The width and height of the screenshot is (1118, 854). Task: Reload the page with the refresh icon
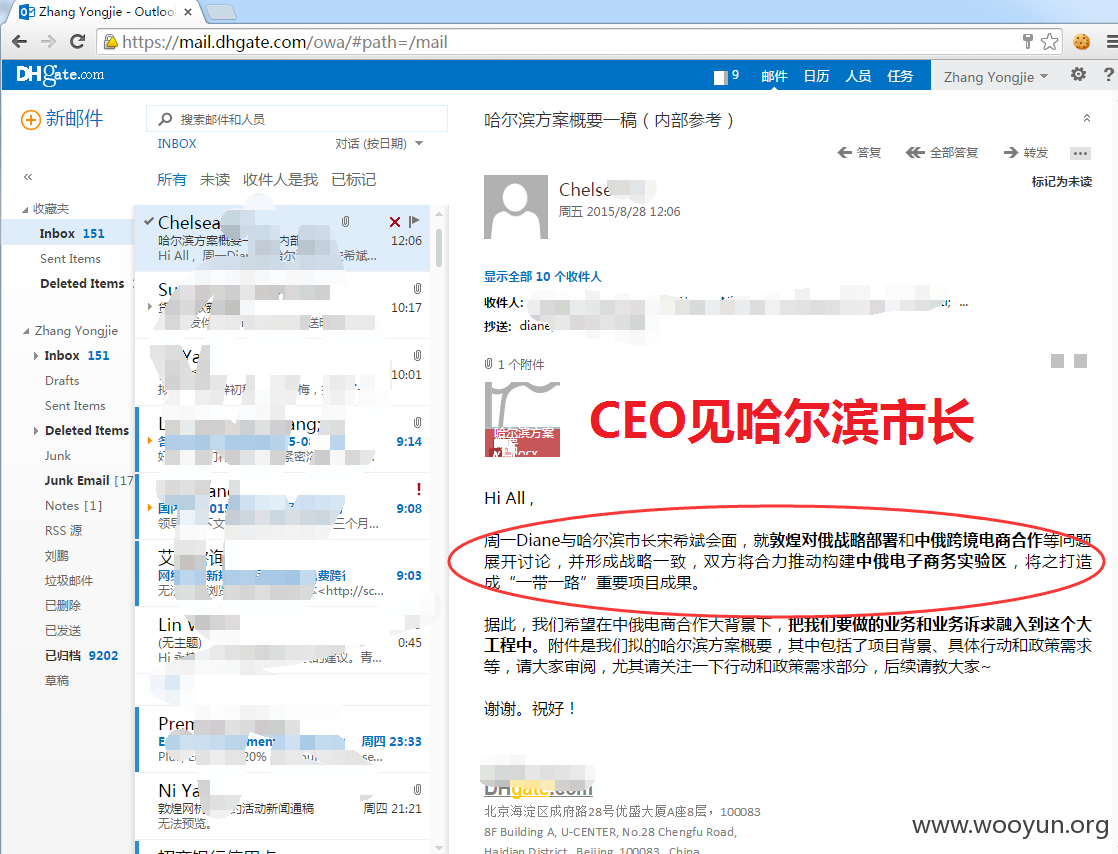coord(78,41)
